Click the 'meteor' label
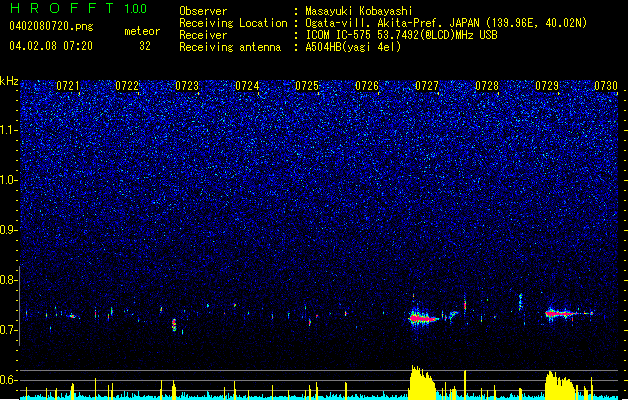Image resolution: width=629 pixels, height=400 pixels. coord(142,31)
